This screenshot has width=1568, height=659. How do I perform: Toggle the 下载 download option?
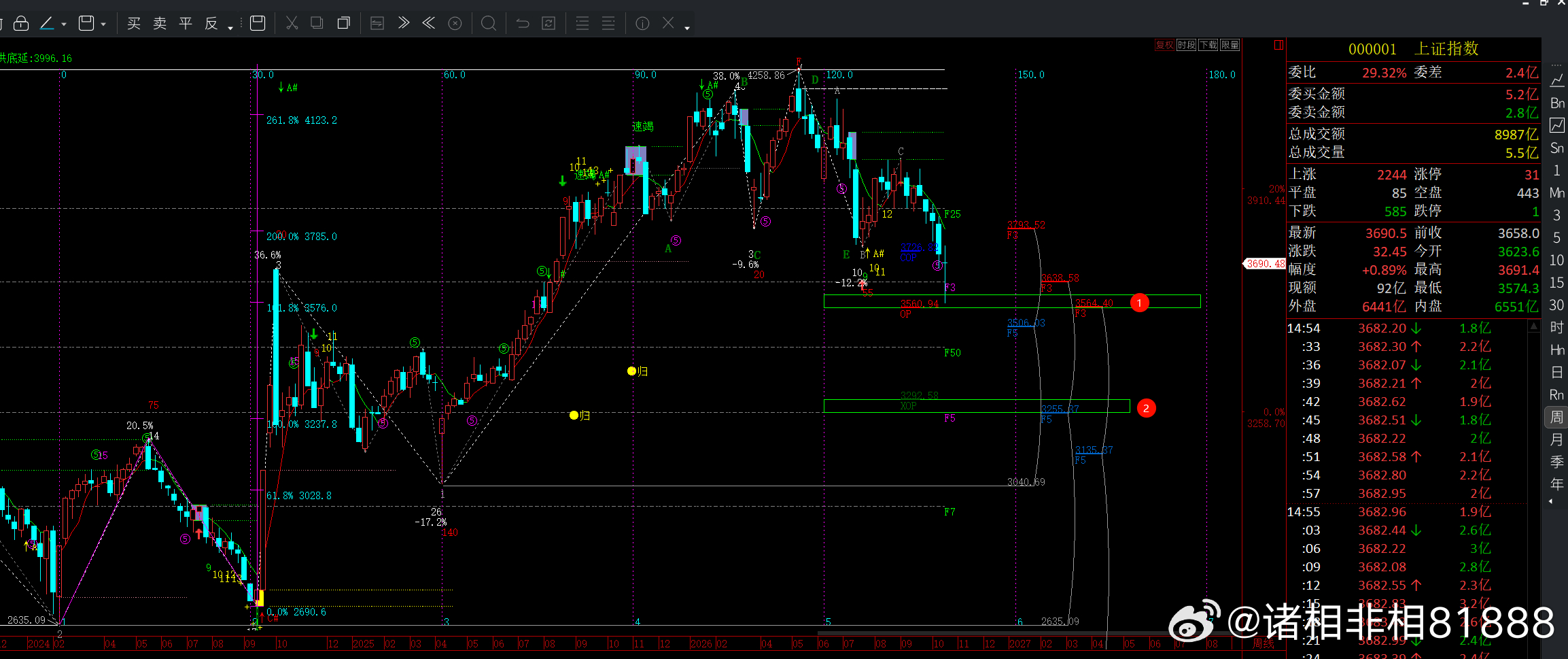(1208, 45)
